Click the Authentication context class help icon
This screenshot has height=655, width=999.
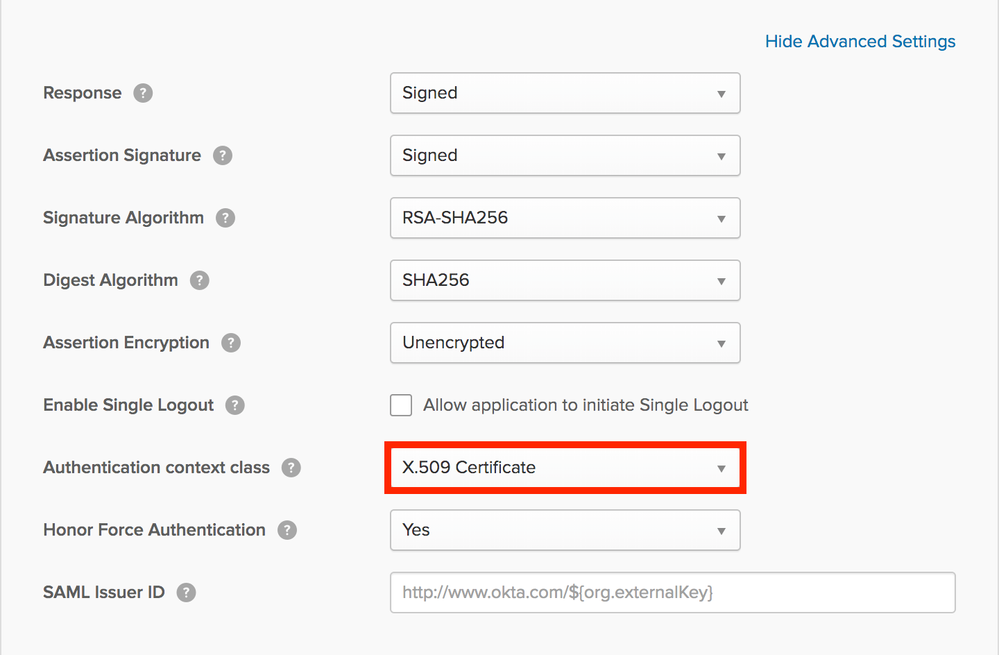click(x=291, y=467)
